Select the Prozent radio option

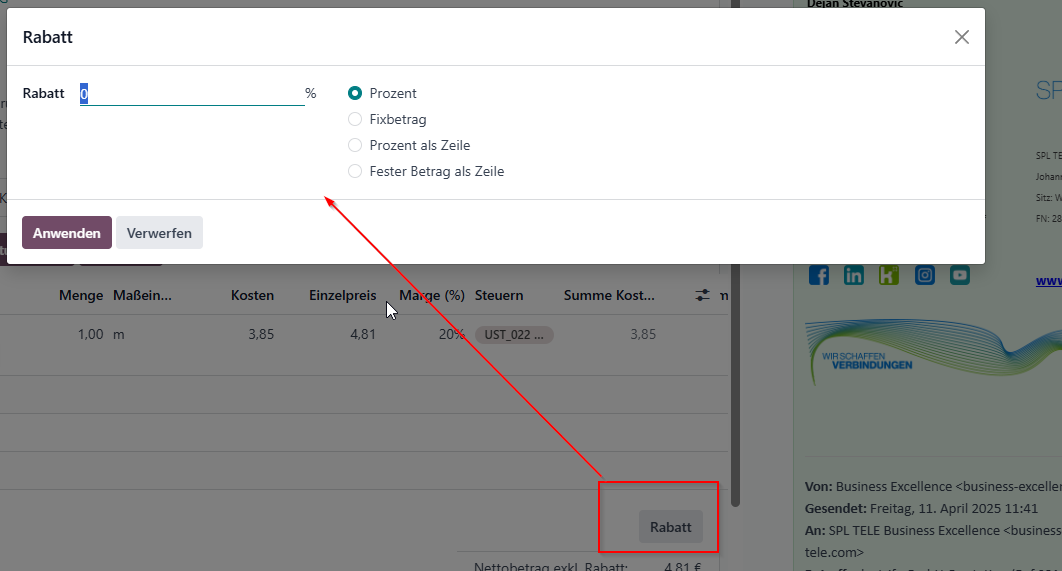click(355, 93)
